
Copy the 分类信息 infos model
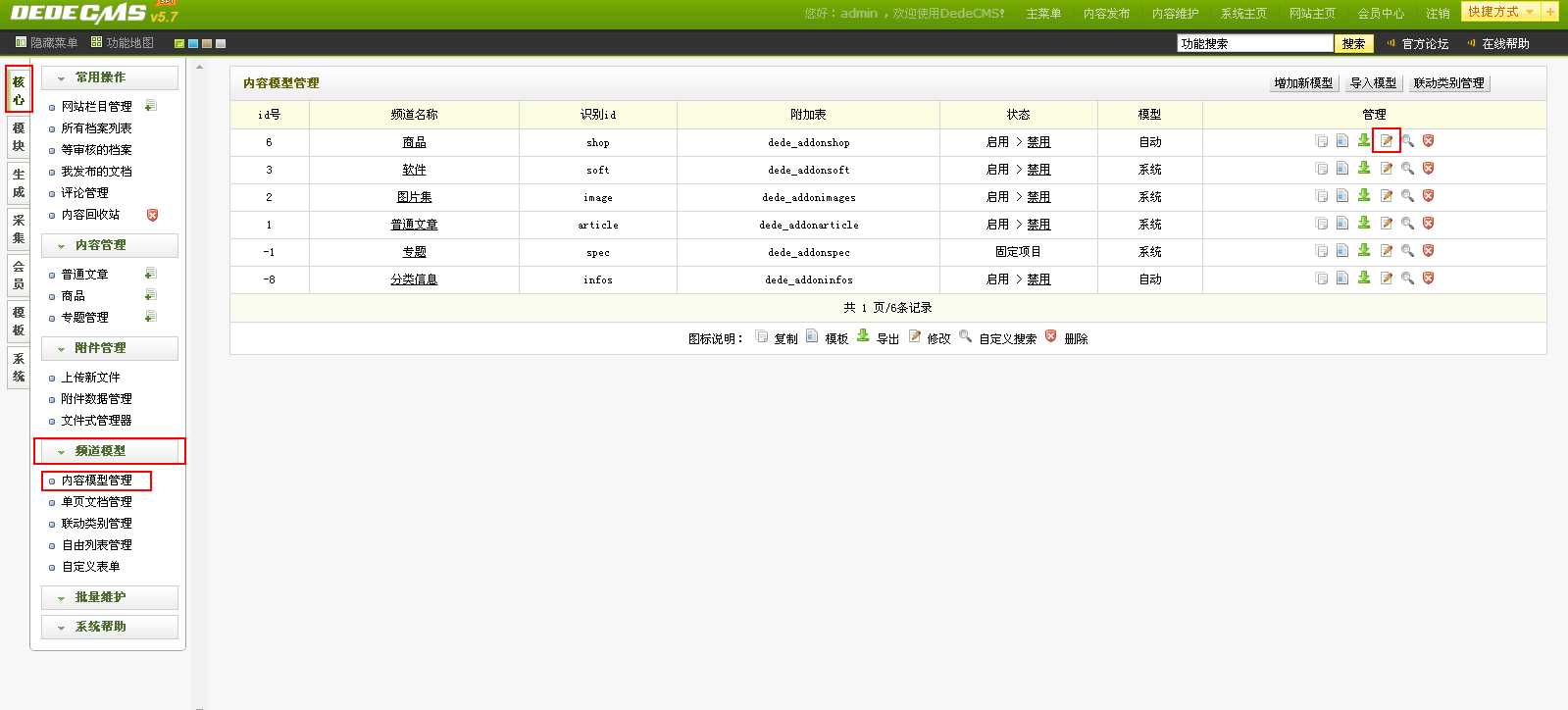click(1321, 279)
